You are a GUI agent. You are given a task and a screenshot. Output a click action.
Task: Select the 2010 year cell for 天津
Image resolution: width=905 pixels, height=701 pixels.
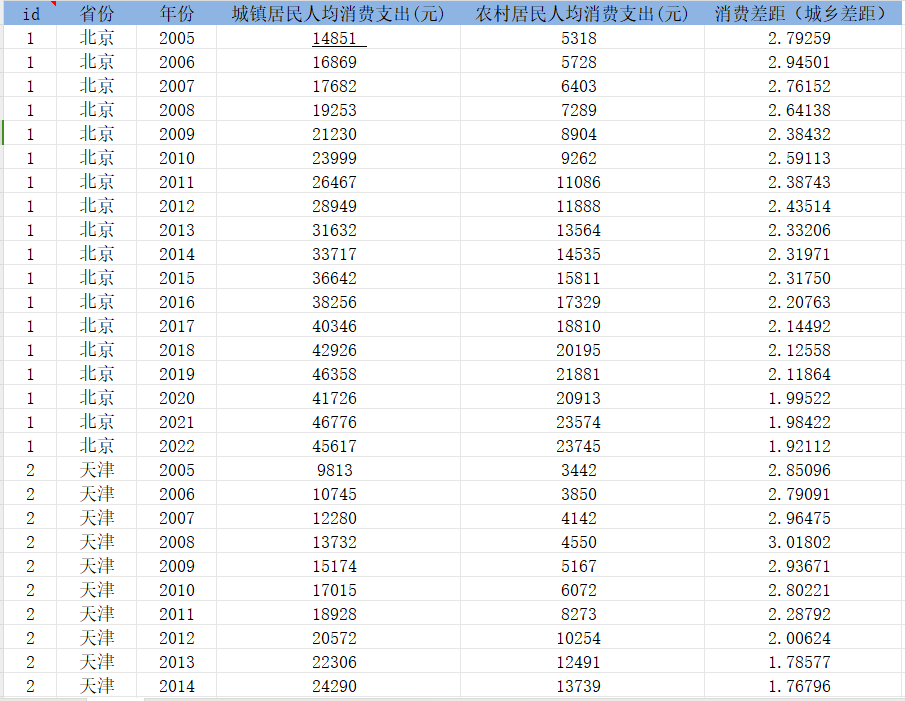177,590
